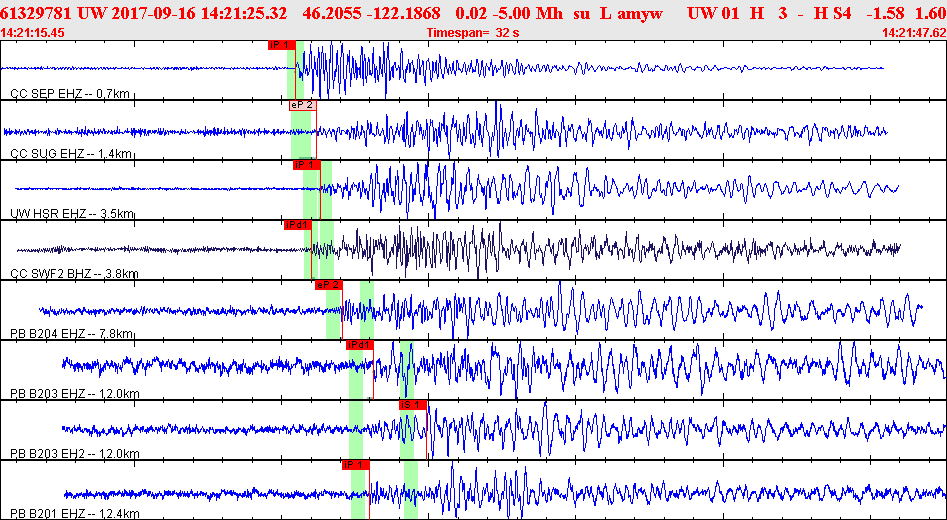Image resolution: width=947 pixels, height=520 pixels.
Task: Click the PB B201 EHZ -- 12.4km station label
Action: 75,514
